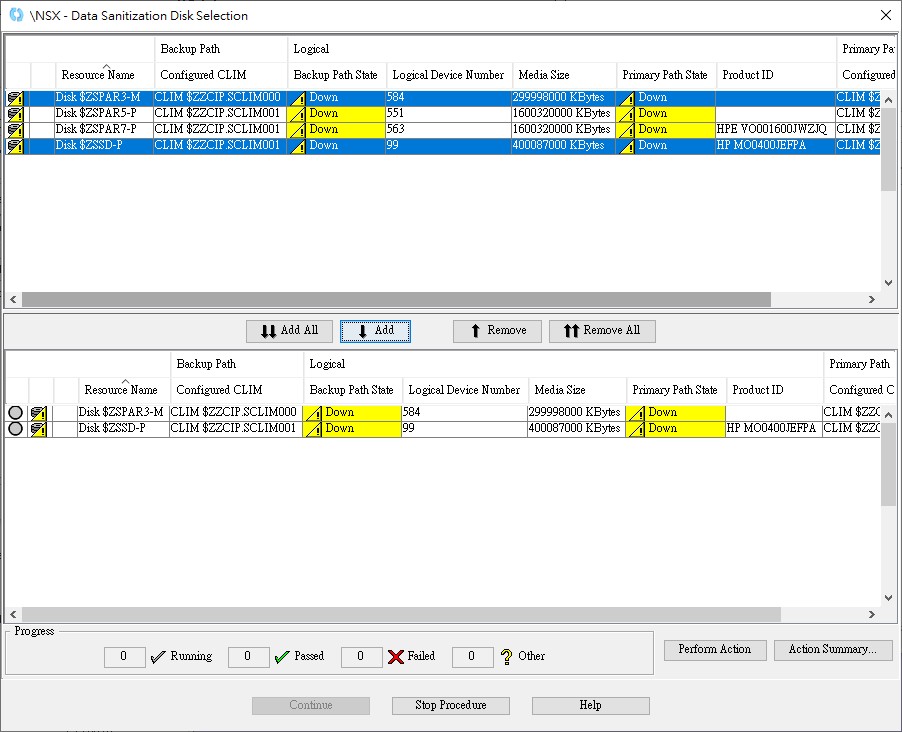
Task: Open Action Summary dialog
Action: click(x=833, y=650)
